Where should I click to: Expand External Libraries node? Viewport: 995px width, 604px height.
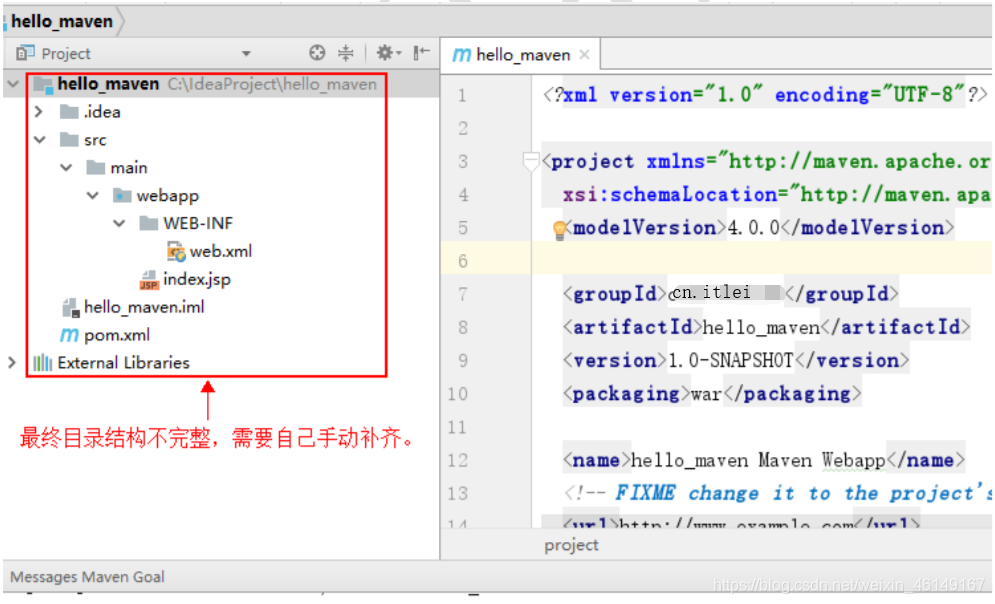tap(11, 362)
